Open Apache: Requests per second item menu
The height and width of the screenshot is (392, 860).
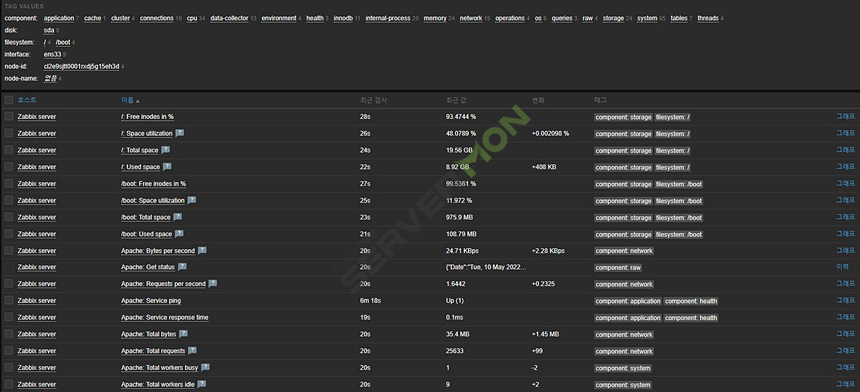163,284
